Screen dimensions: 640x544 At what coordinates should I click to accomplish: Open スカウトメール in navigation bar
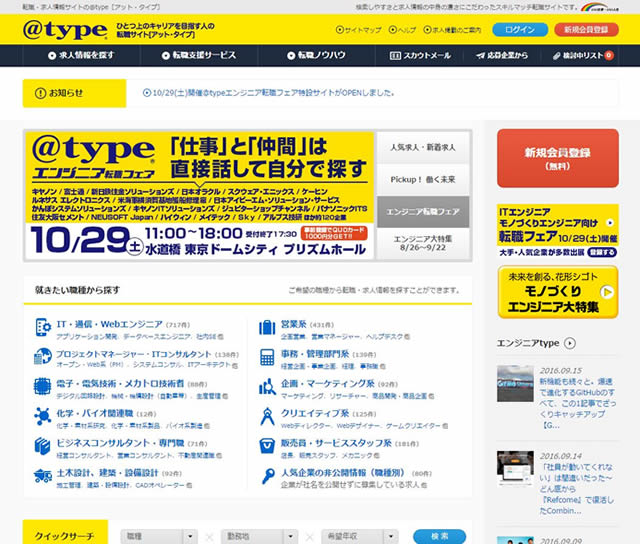point(420,56)
